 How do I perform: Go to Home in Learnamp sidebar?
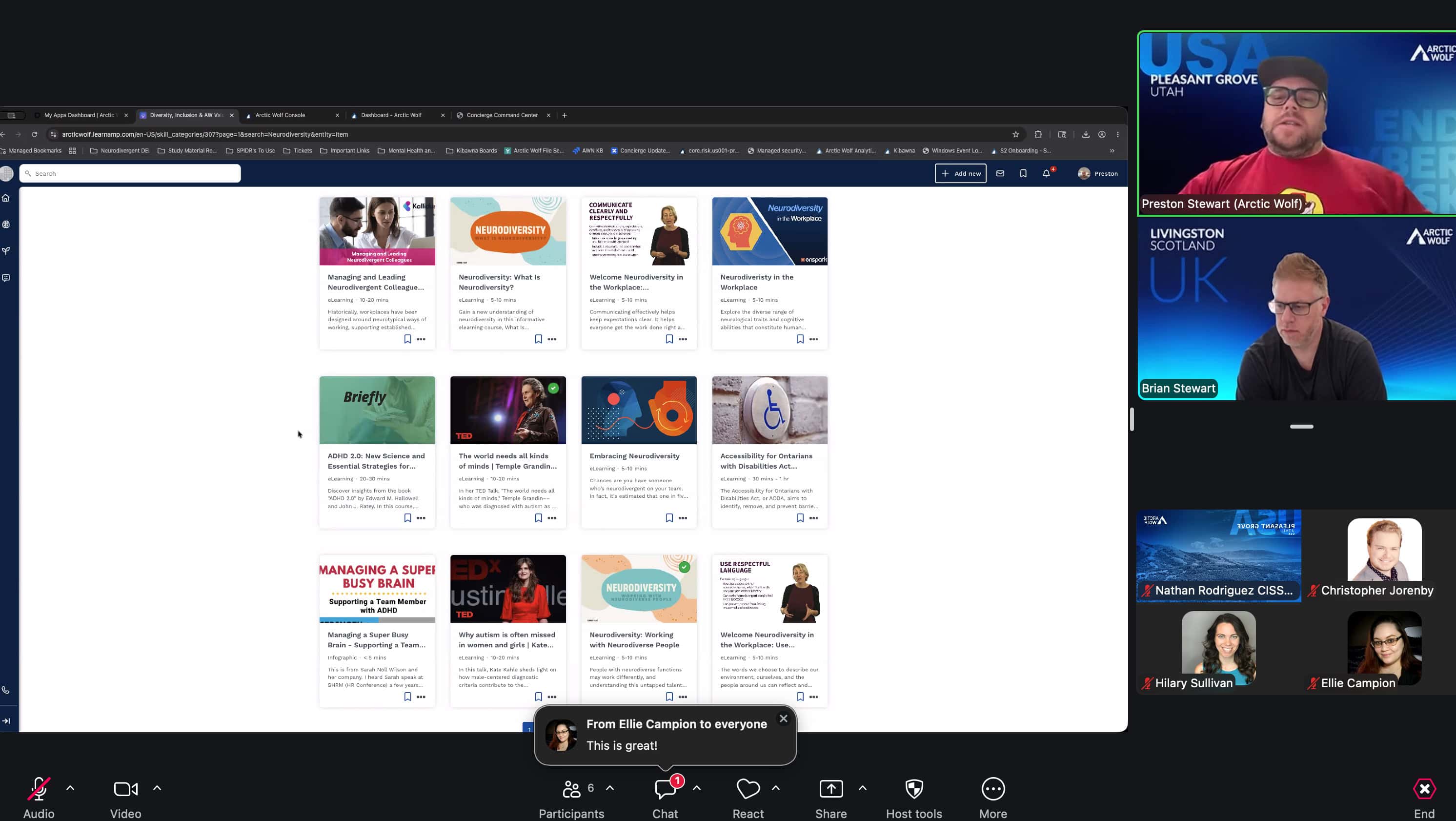(x=6, y=198)
